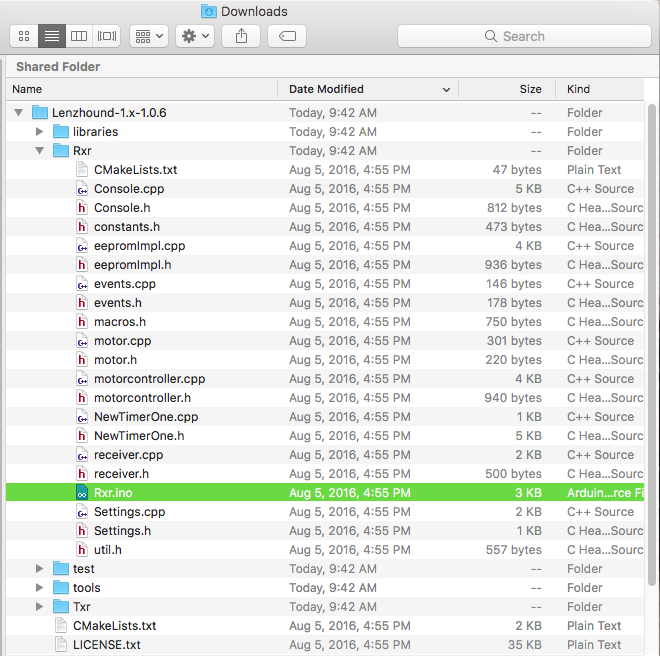This screenshot has width=660, height=656.
Task: Select the Console.cpp file icon
Action: 82,189
